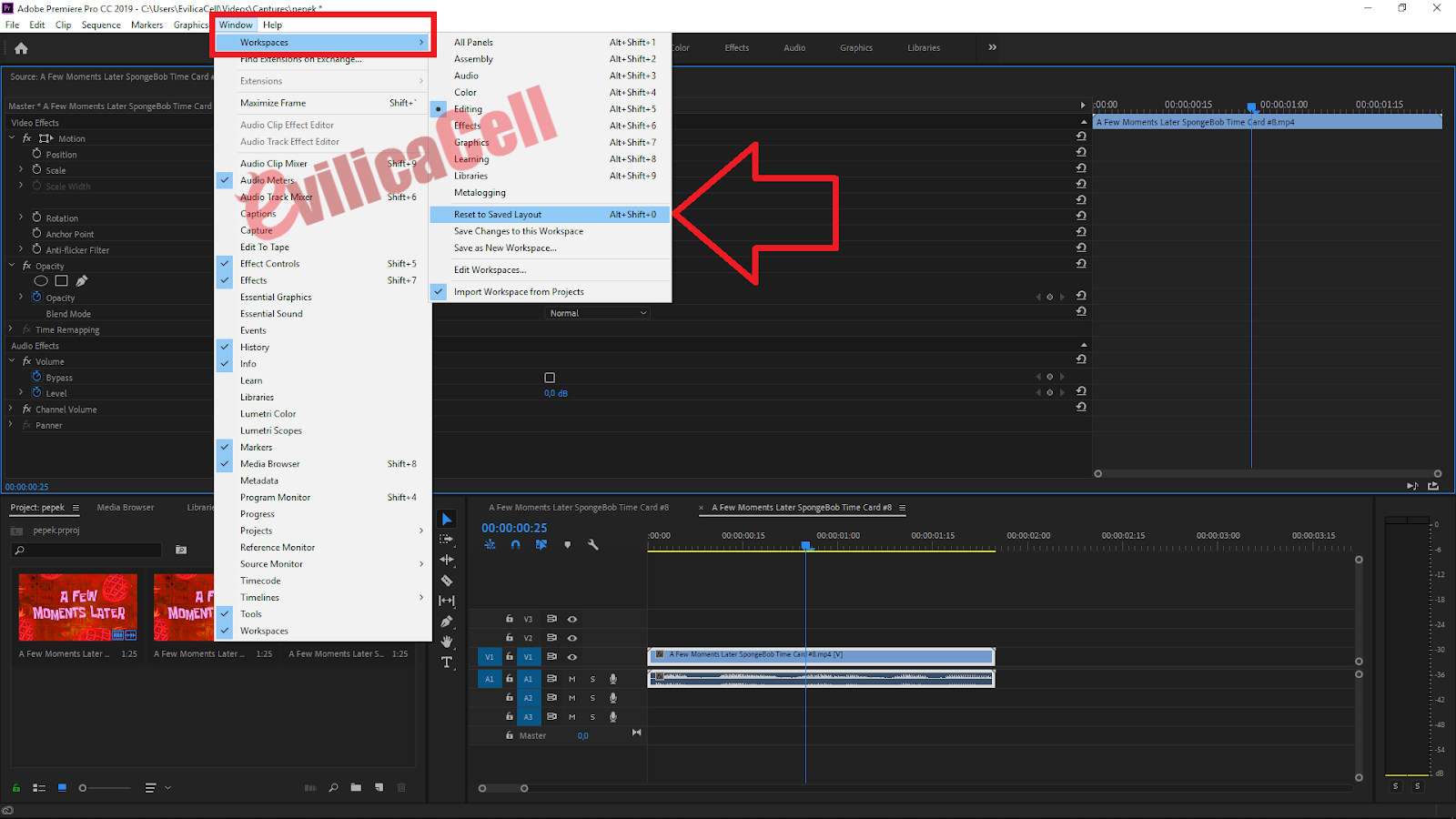Image resolution: width=1456 pixels, height=819 pixels.
Task: Choose Reset to Saved Layout
Action: click(x=551, y=215)
